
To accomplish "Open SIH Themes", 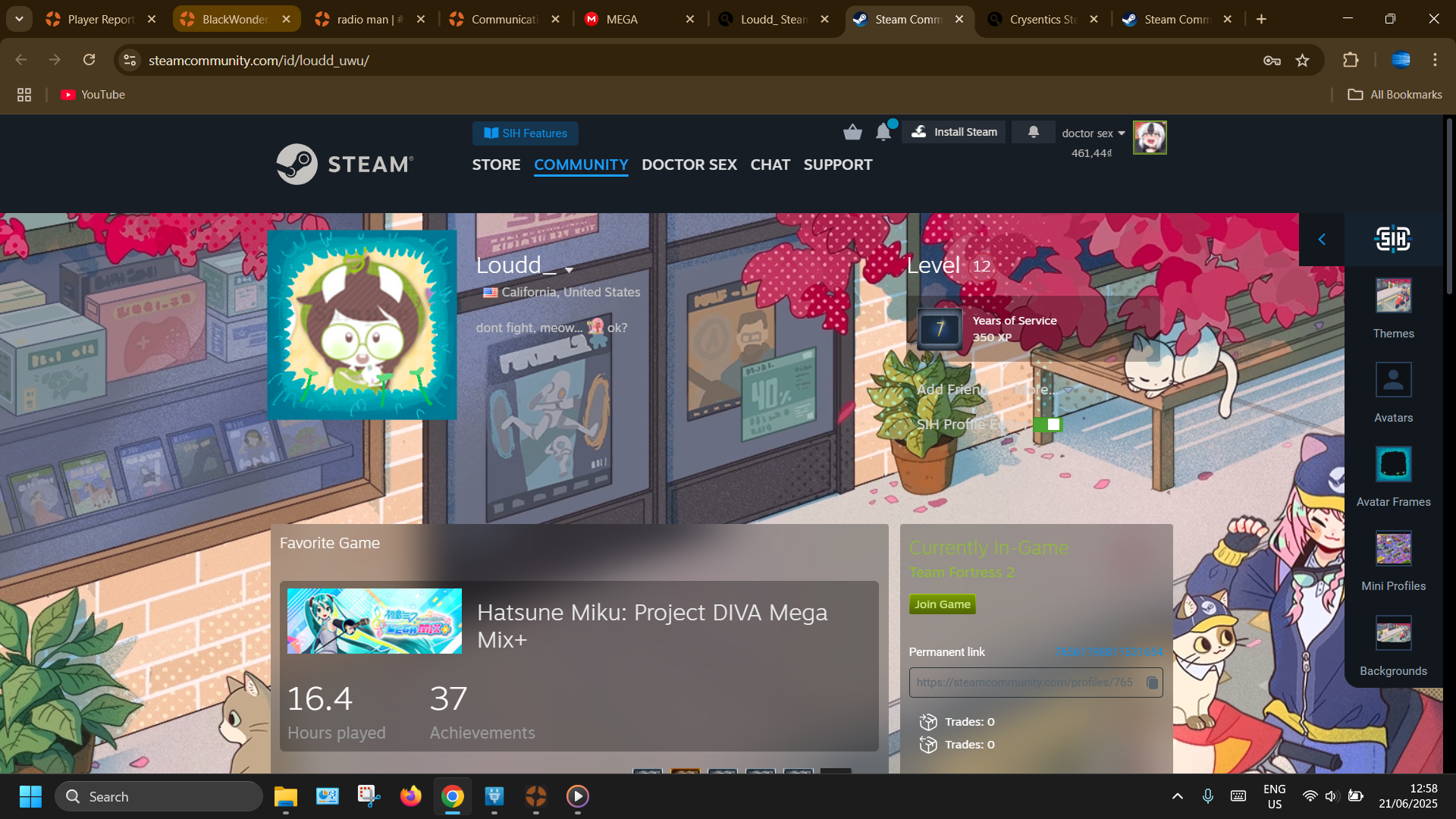I will point(1393,309).
